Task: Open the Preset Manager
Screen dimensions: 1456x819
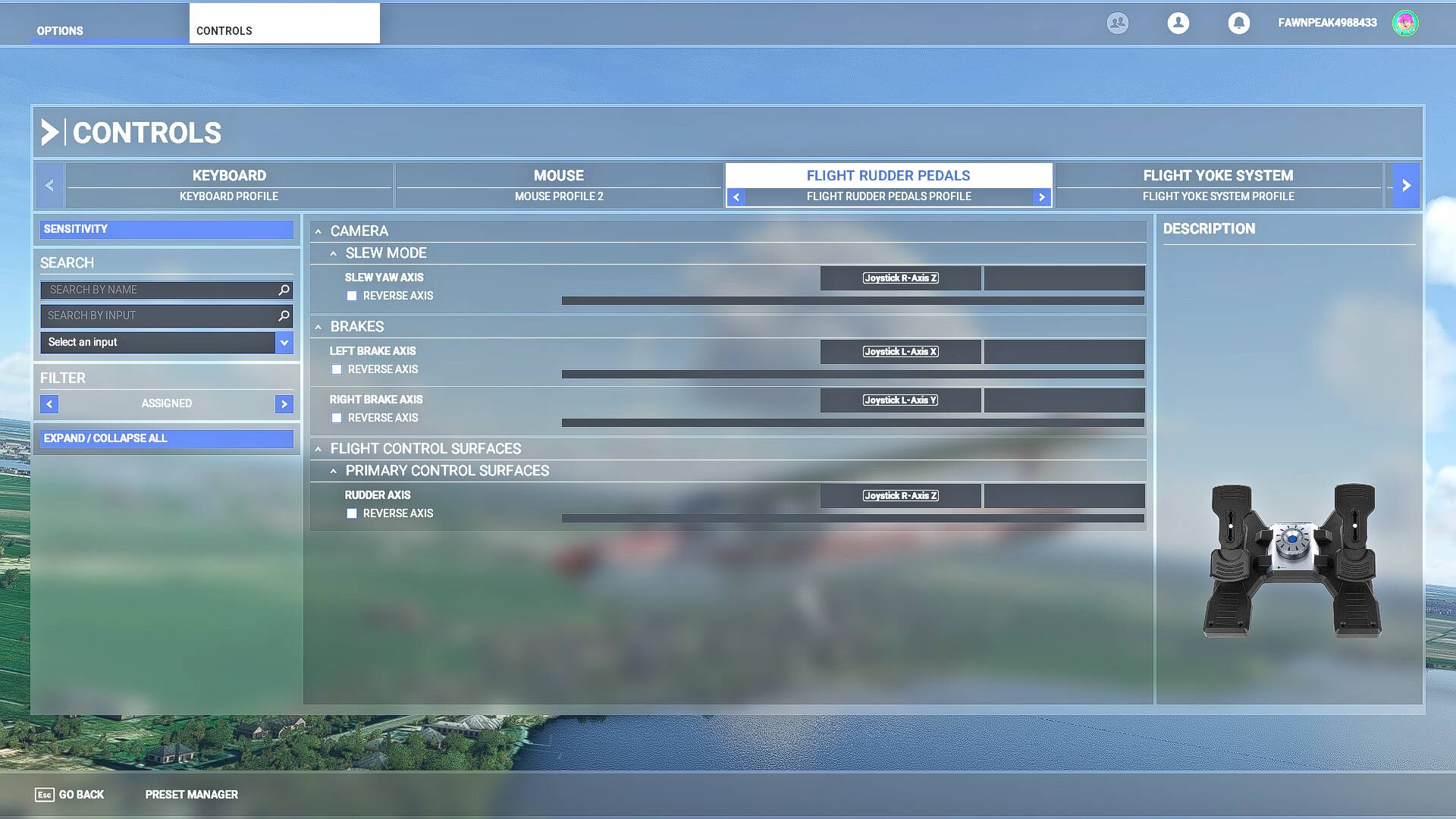Action: pos(191,795)
